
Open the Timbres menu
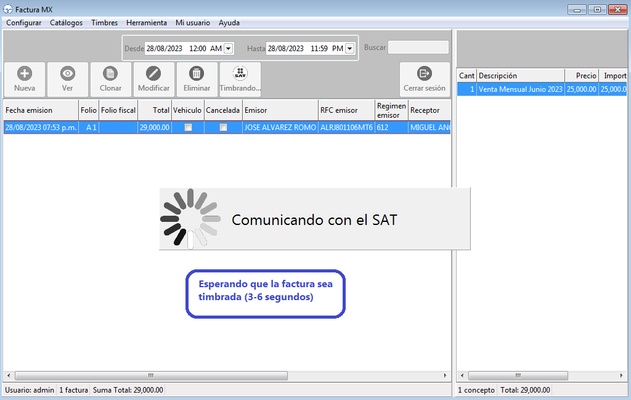pos(104,23)
